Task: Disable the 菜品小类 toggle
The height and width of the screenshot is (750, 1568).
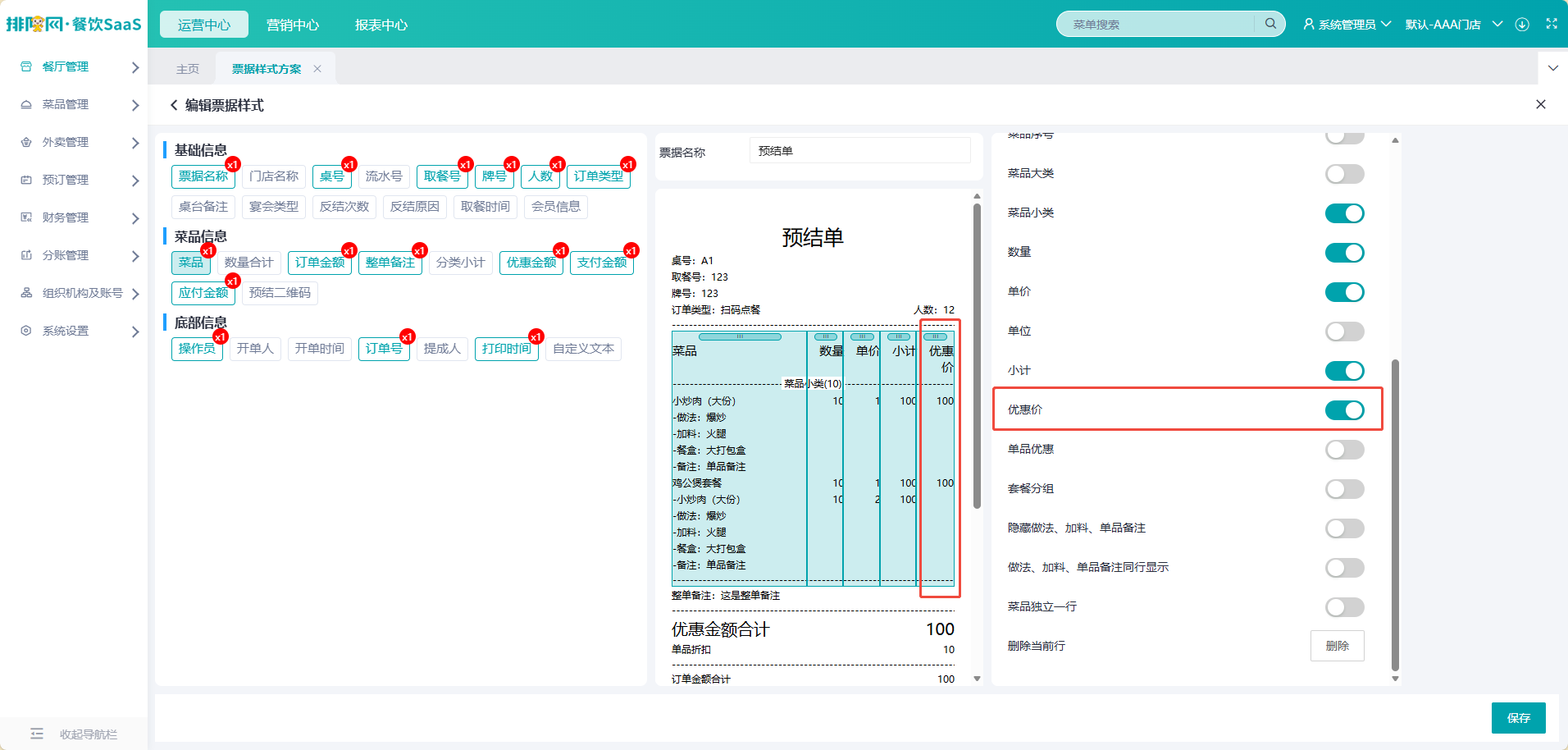Action: click(x=1345, y=213)
